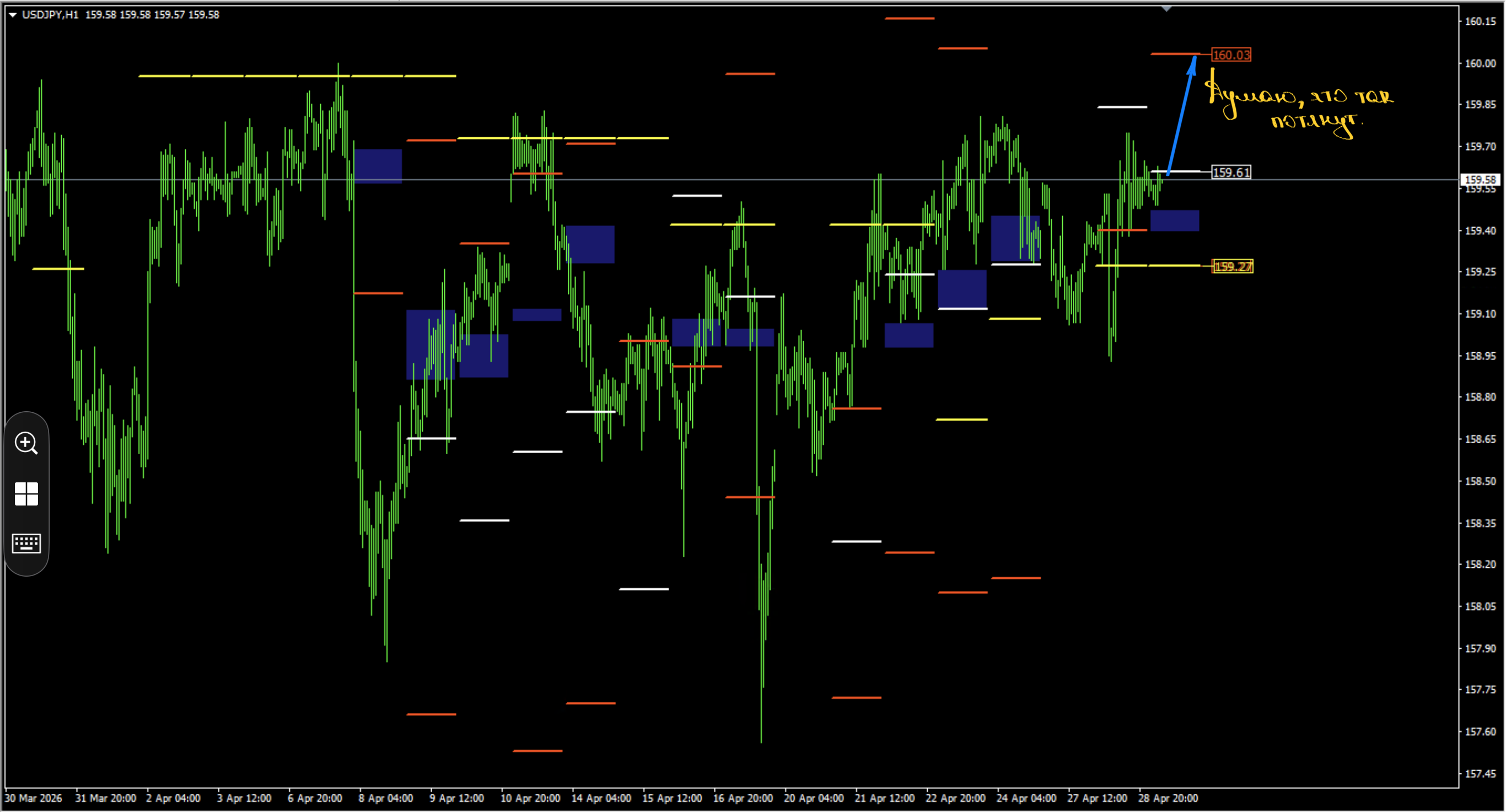Click the 30 Mar 2026 date label
Screen dimensions: 1506x812
(x=33, y=798)
